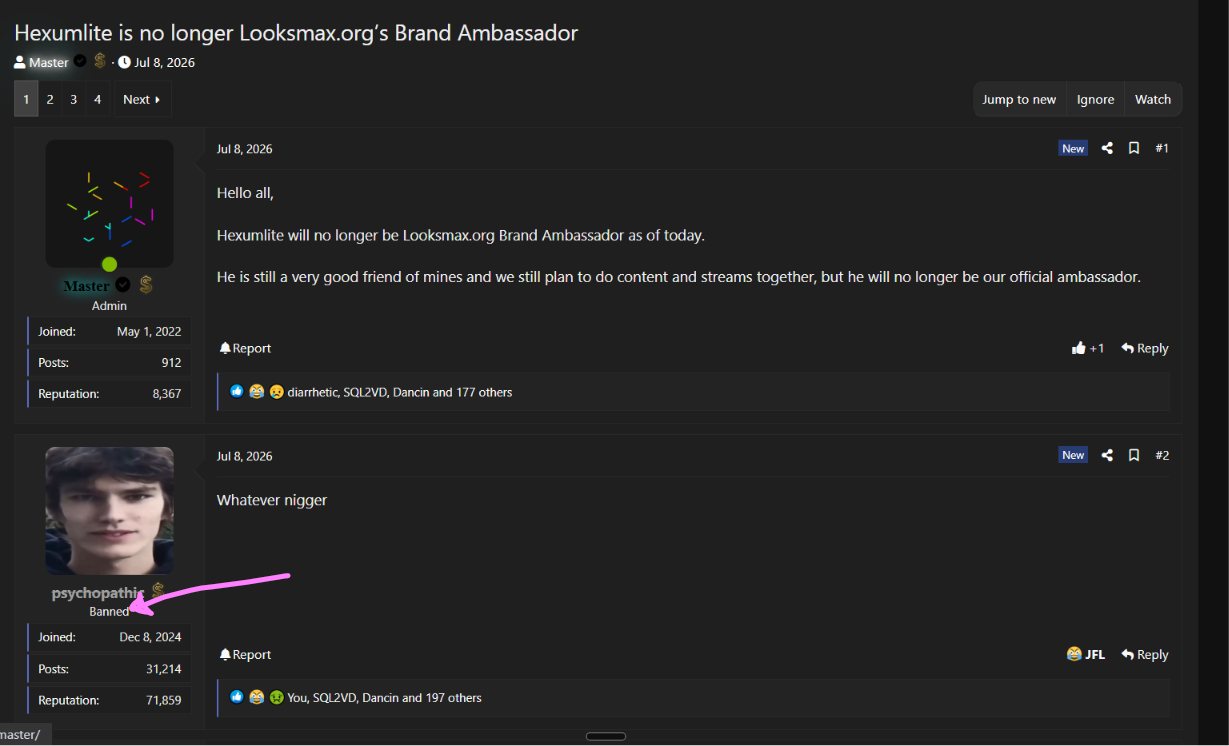Image resolution: width=1229 pixels, height=746 pixels.
Task: Click the Next page button
Action: coord(142,99)
